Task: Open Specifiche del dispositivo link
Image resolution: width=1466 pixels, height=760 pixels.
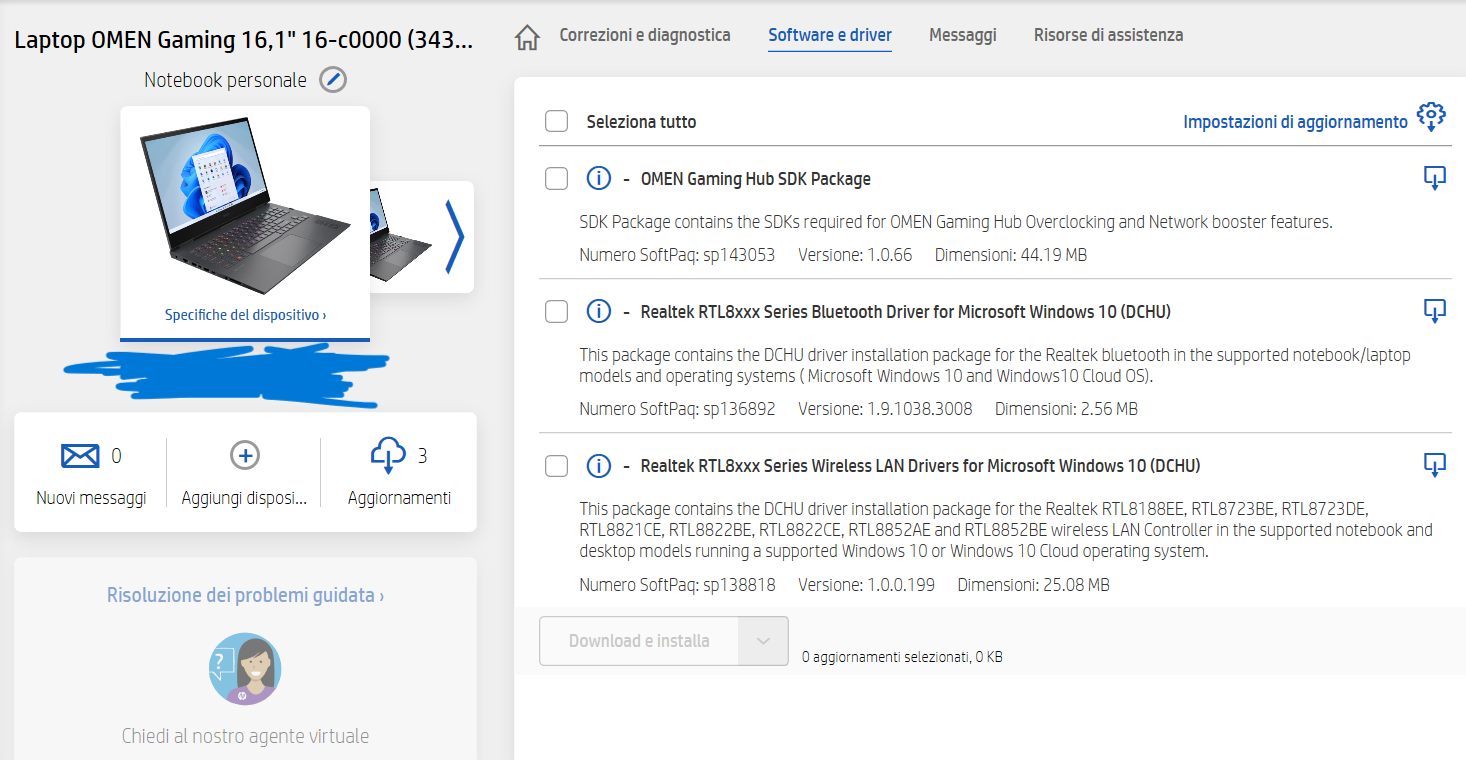Action: [244, 314]
